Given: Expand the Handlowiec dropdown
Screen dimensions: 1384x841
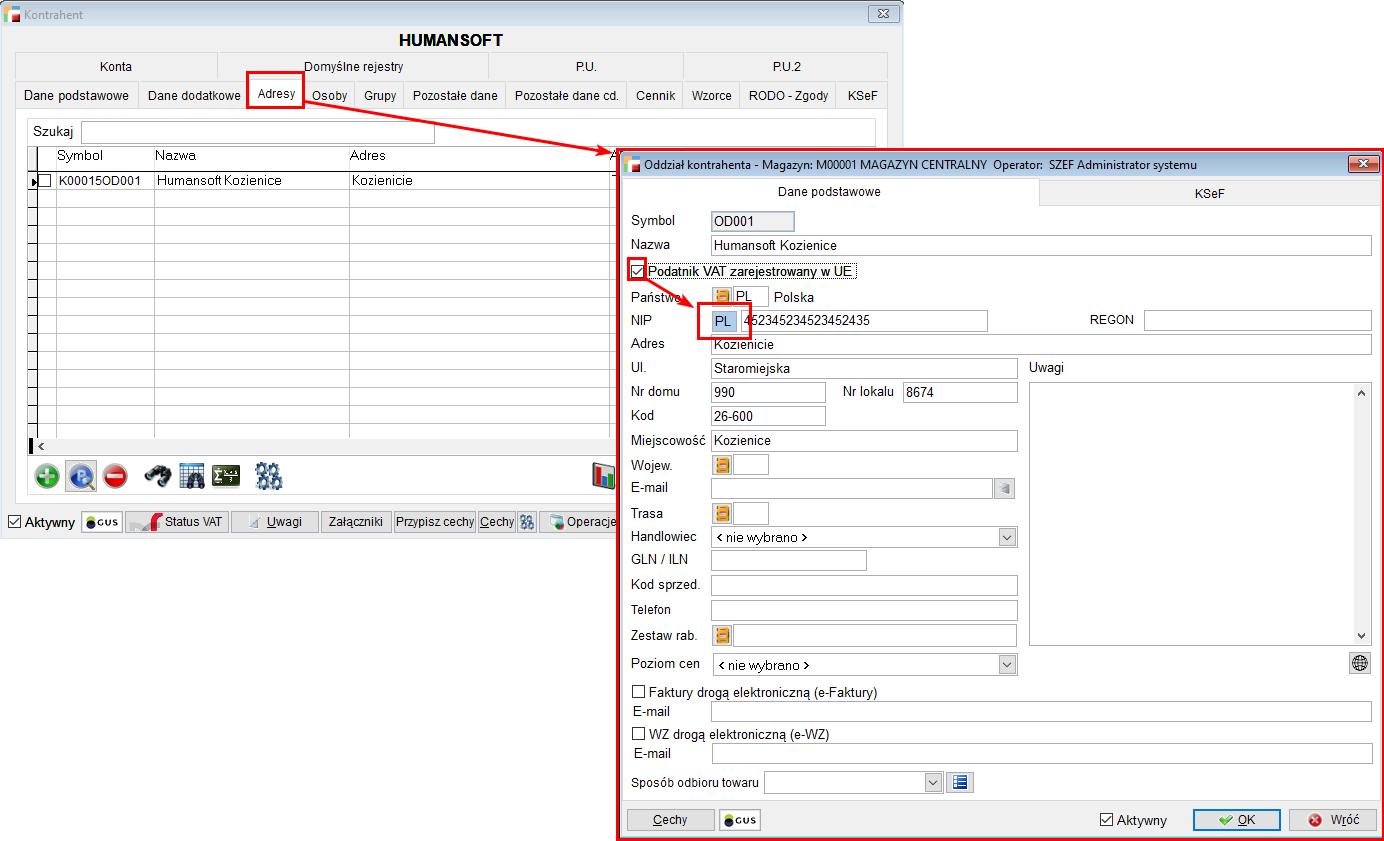Looking at the screenshot, I should click(1007, 537).
